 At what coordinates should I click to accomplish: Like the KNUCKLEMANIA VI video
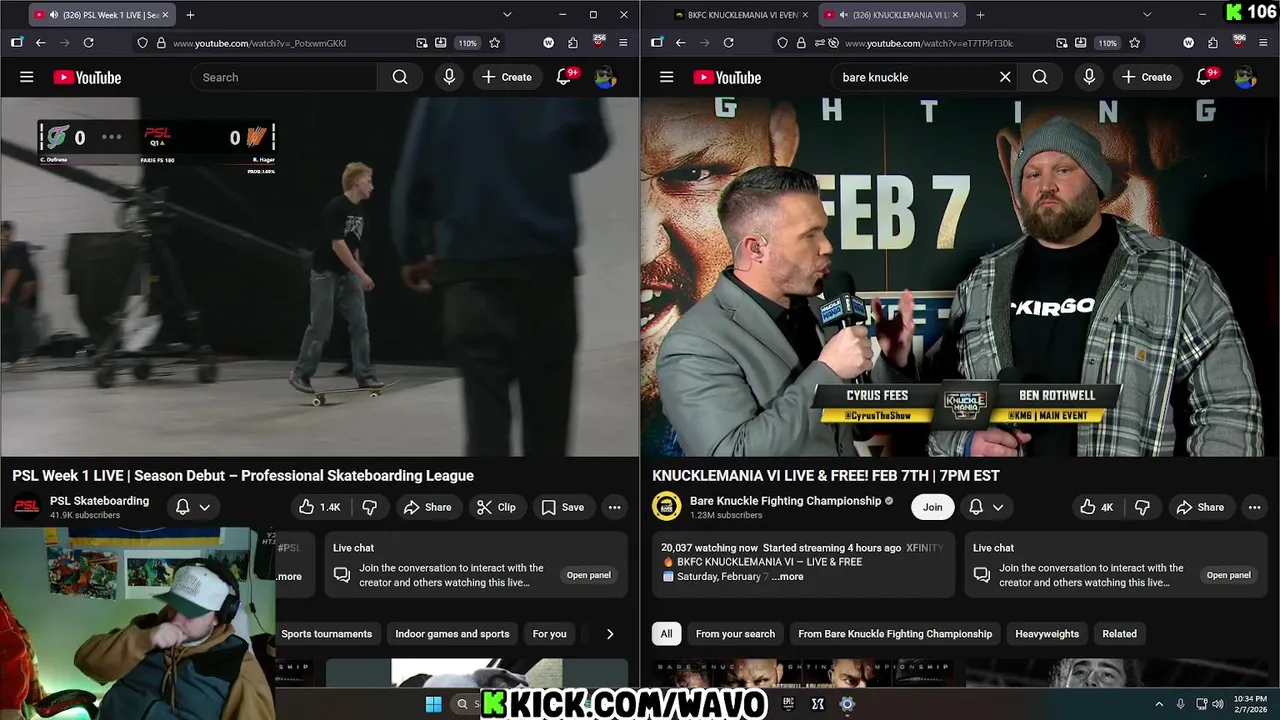(x=1096, y=507)
